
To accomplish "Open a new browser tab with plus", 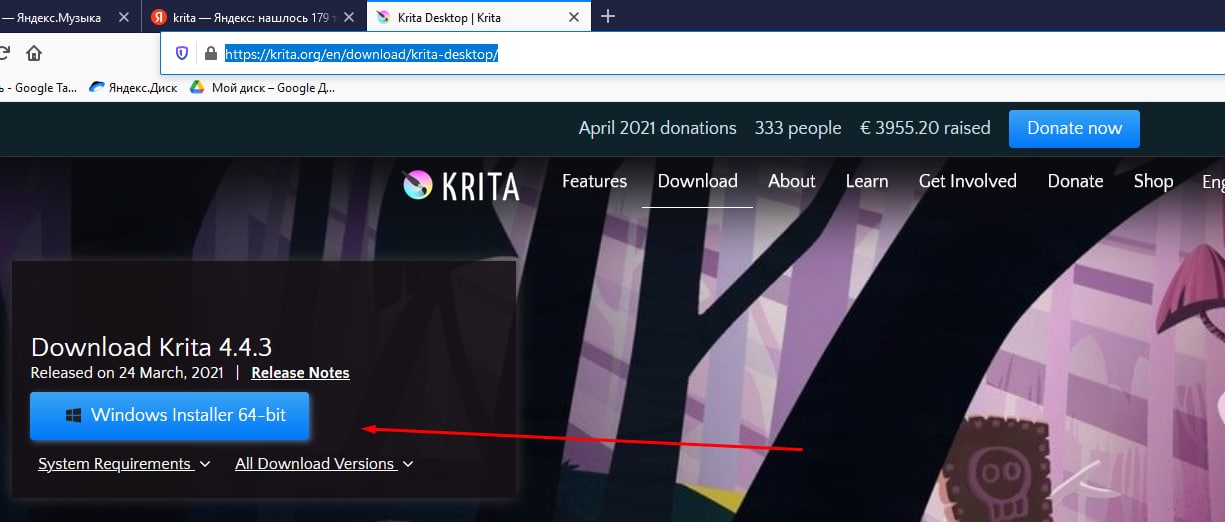I will pyautogui.click(x=608, y=16).
